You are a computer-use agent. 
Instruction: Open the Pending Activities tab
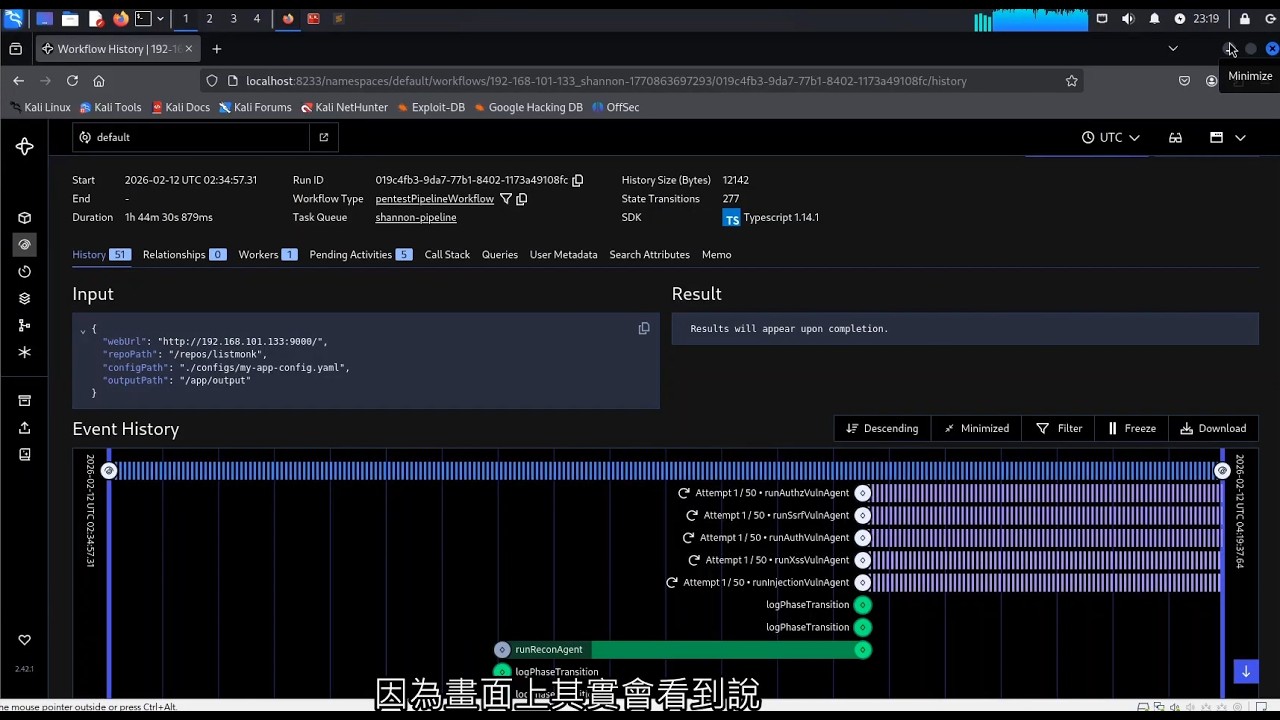[361, 255]
